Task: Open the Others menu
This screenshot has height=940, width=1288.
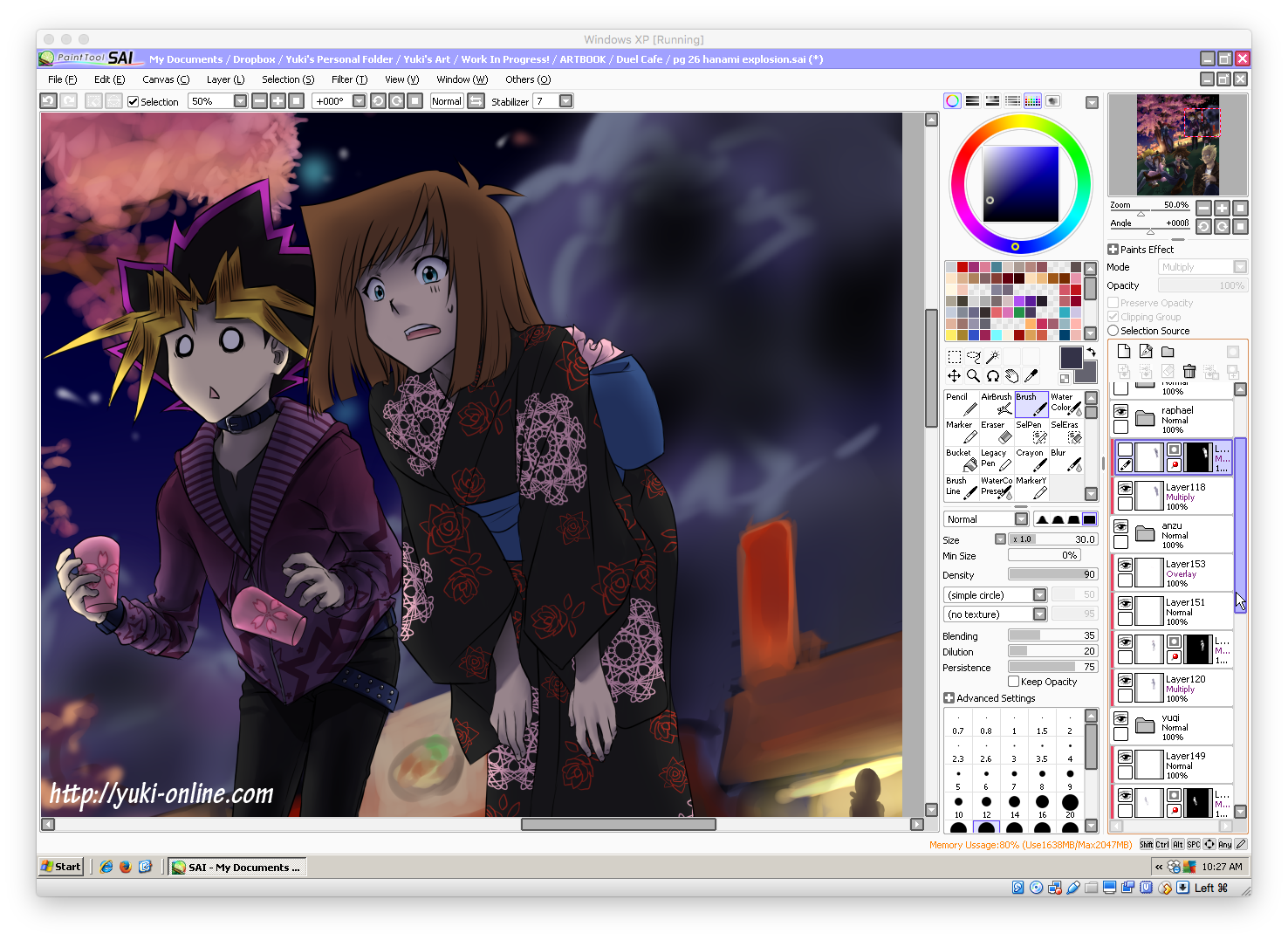Action: pos(528,79)
